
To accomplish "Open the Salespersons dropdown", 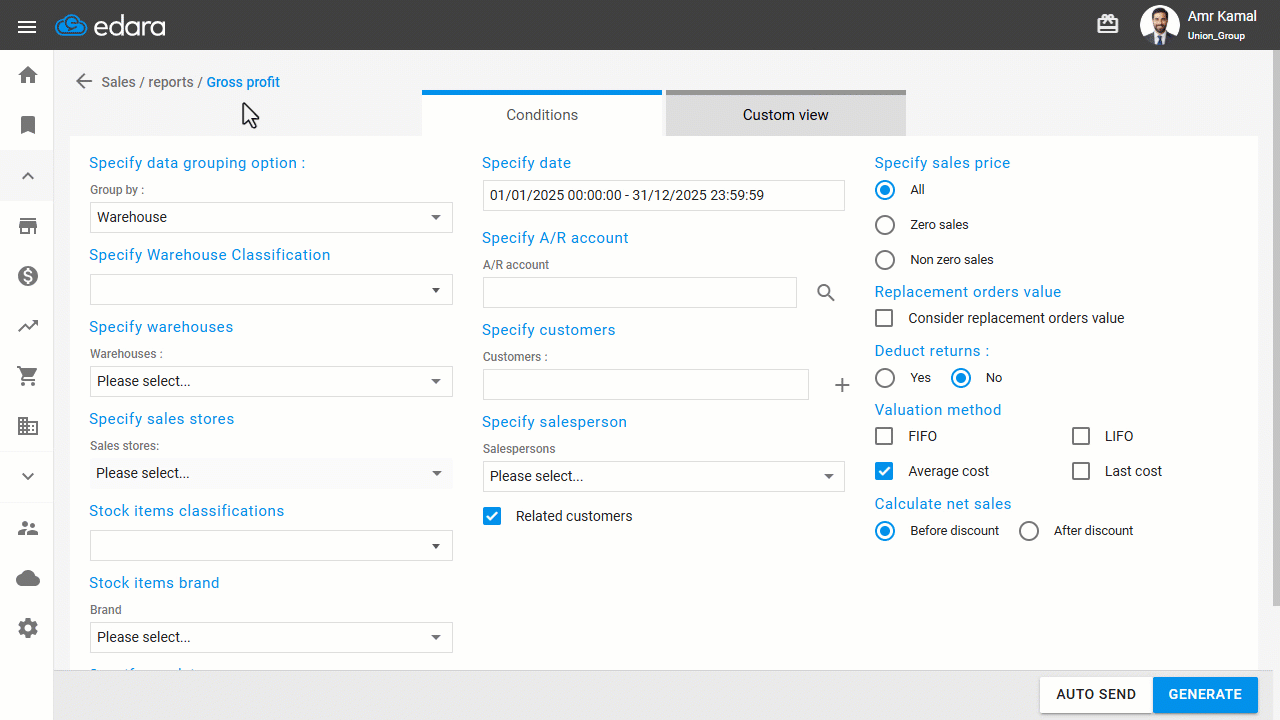I will pos(664,476).
